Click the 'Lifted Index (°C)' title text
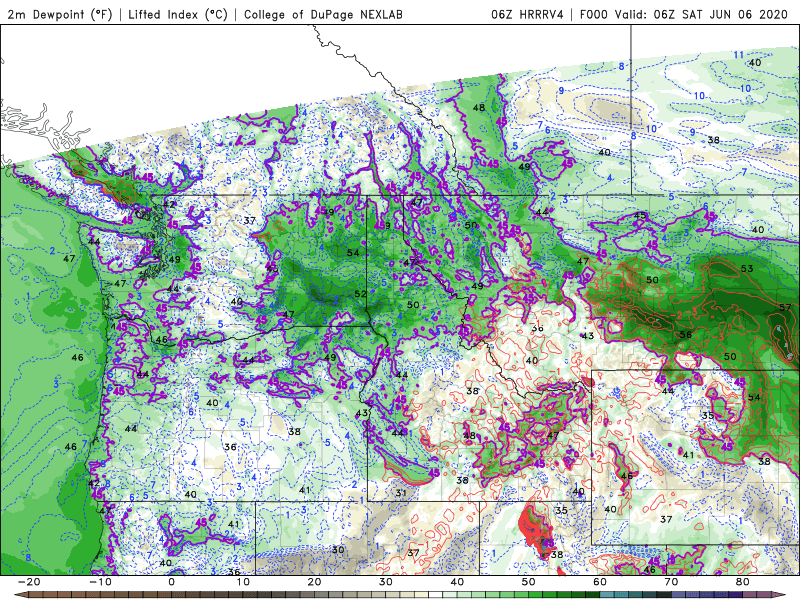This screenshot has width=800, height=600. (178, 14)
